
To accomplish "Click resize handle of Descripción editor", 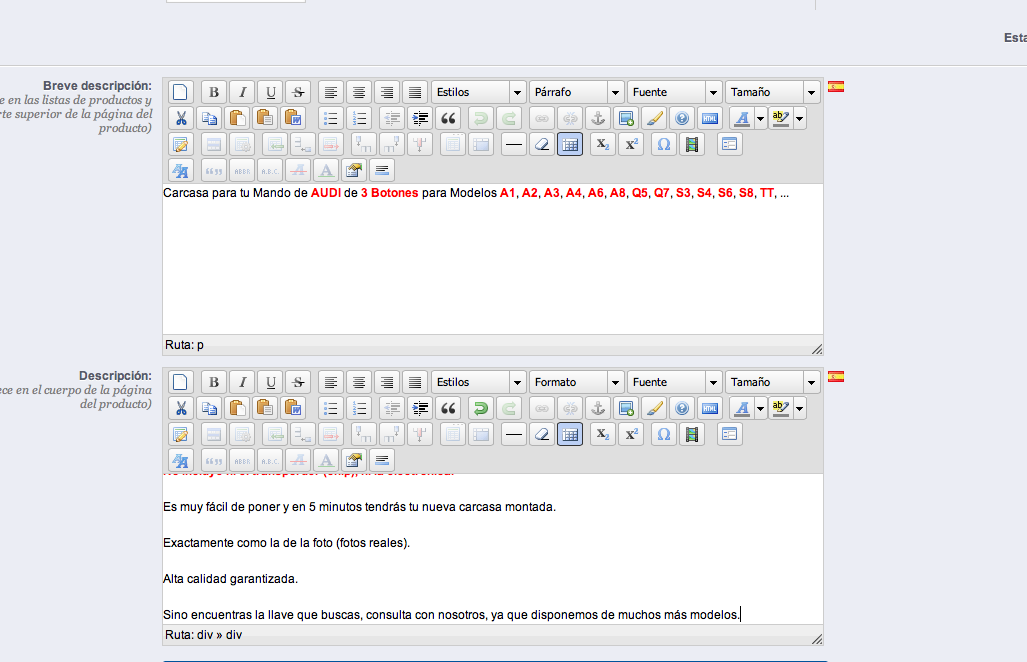I will tap(817, 639).
